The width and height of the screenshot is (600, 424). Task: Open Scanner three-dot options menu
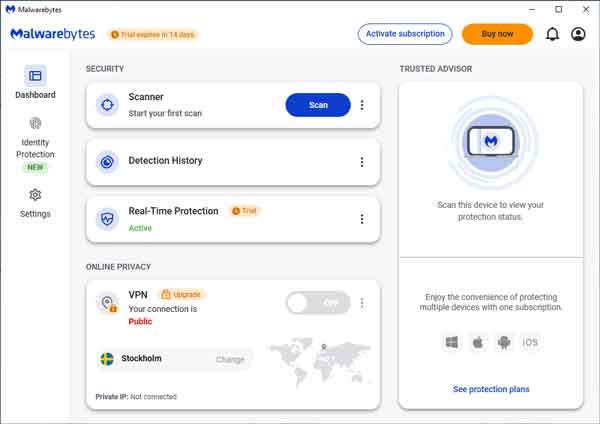click(x=362, y=105)
